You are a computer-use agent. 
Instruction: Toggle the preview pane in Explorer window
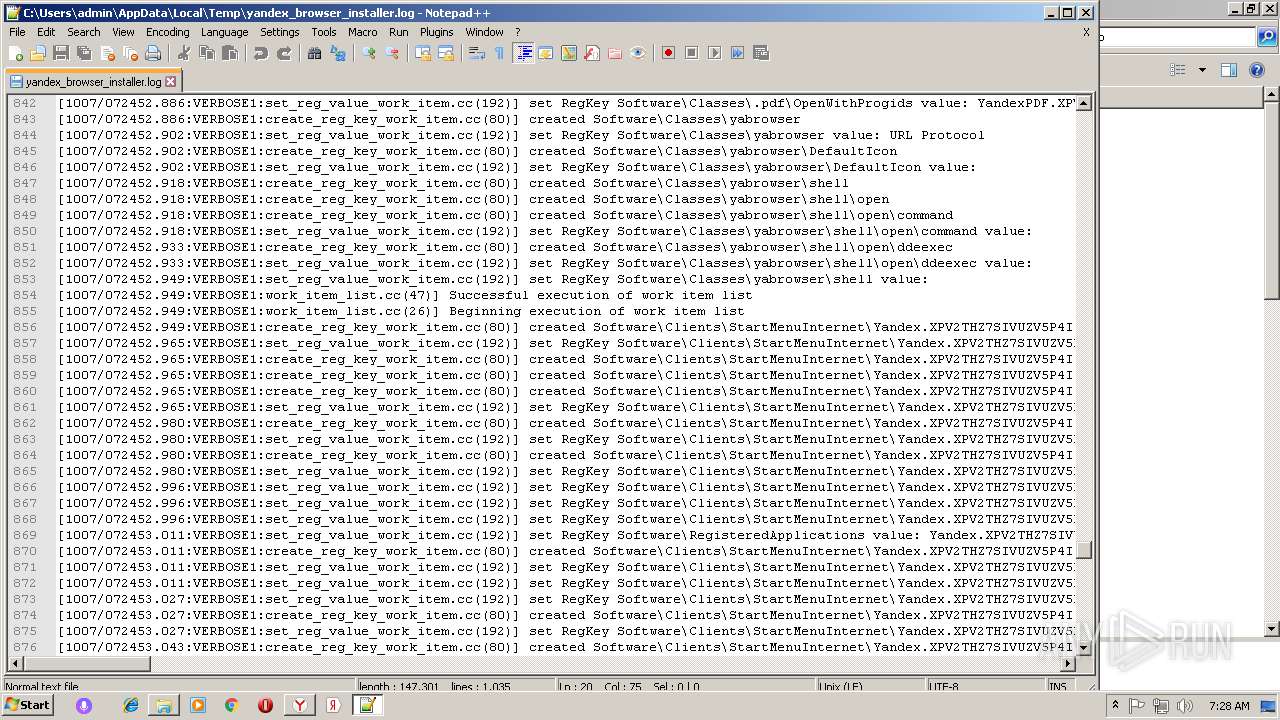pos(1229,70)
